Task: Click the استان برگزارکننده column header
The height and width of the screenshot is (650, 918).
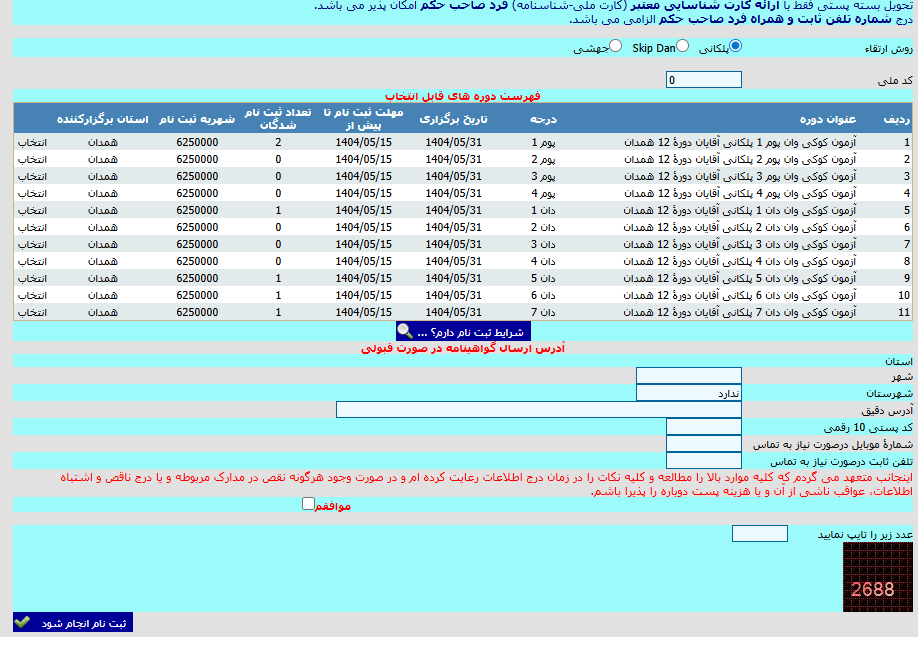Action: tap(102, 119)
